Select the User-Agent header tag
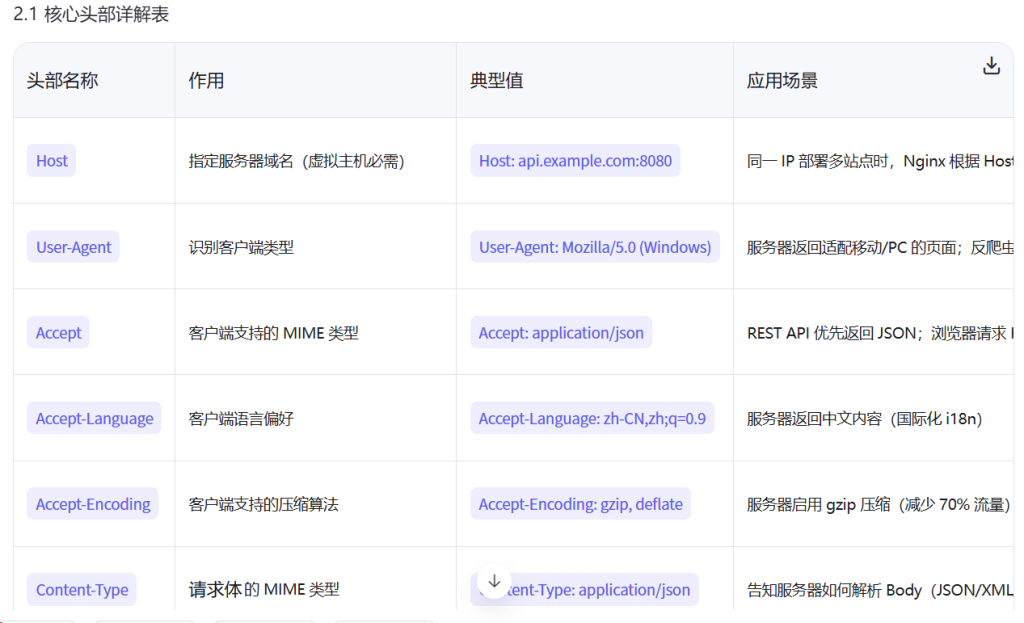 click(x=73, y=247)
